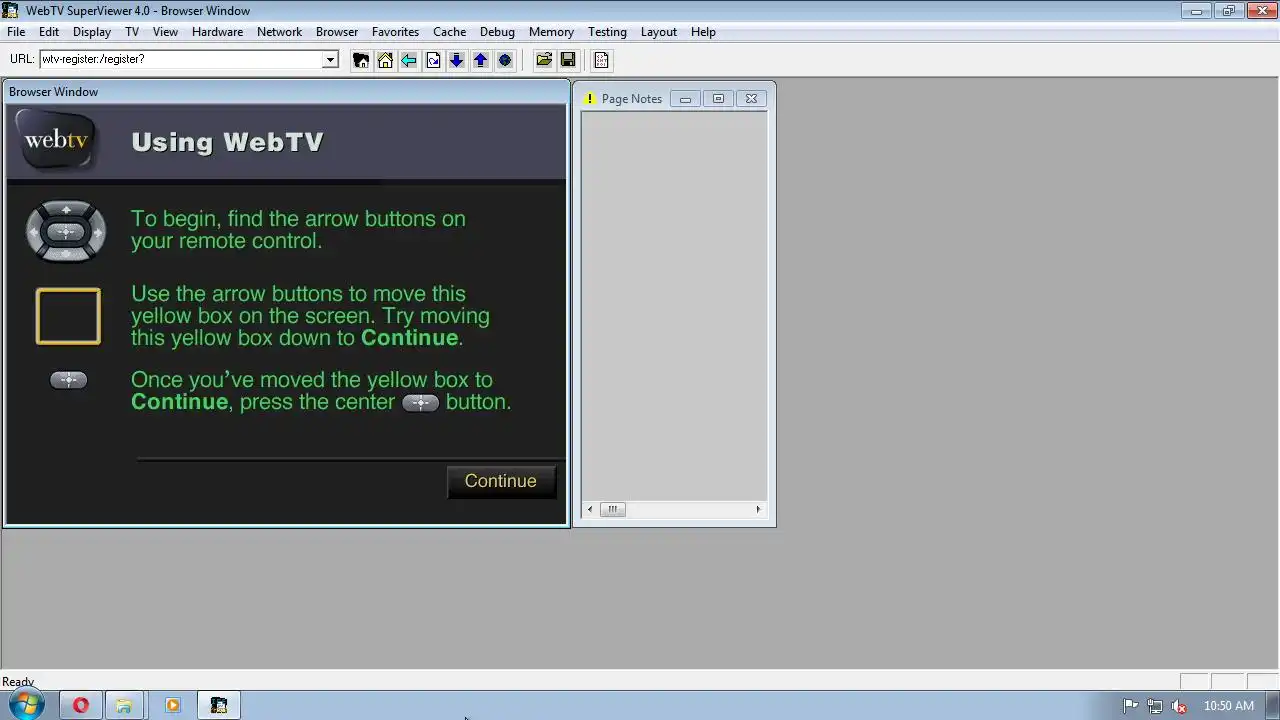
Task: Open the Debug menu
Action: coord(497,32)
